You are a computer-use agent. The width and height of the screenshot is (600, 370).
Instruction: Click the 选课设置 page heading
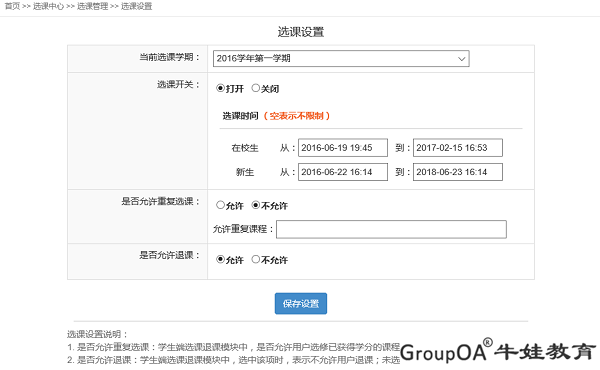(x=301, y=32)
